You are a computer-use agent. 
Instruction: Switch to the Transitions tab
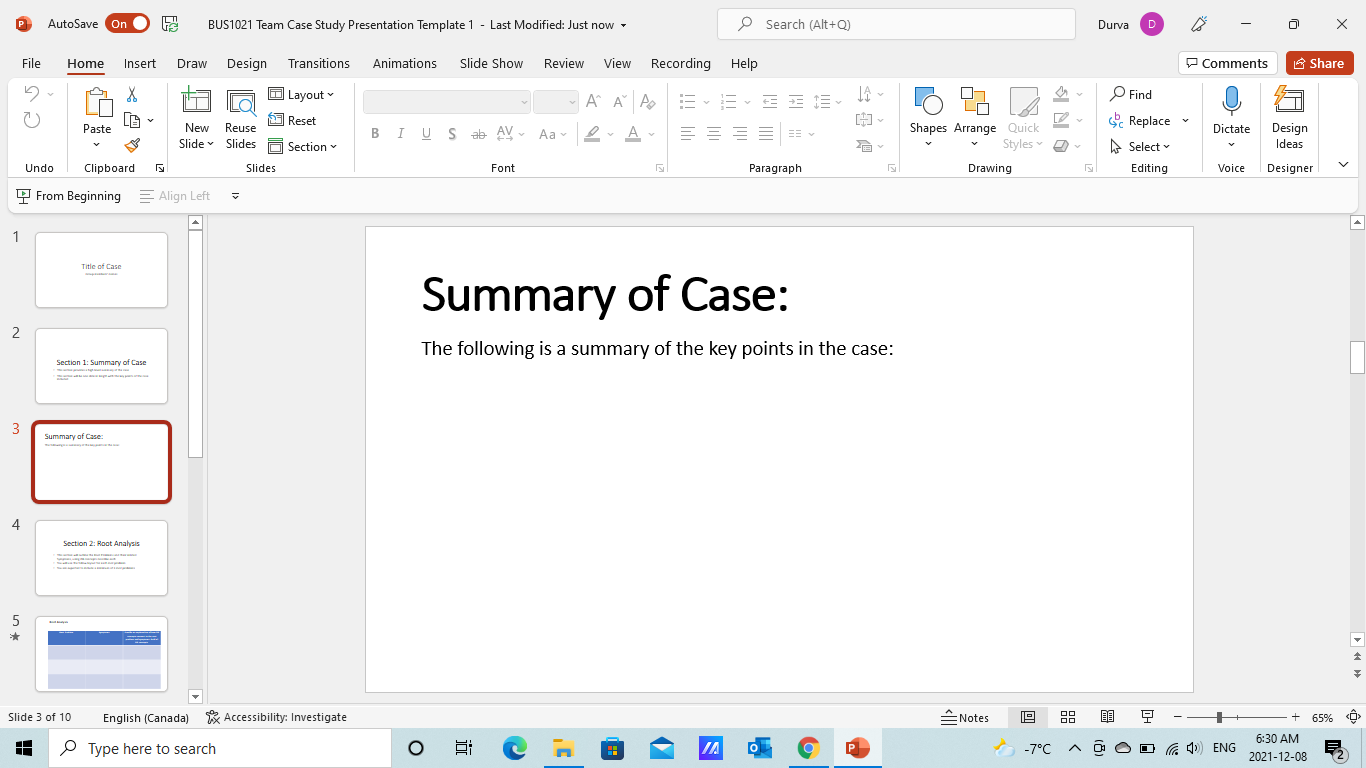click(x=319, y=63)
